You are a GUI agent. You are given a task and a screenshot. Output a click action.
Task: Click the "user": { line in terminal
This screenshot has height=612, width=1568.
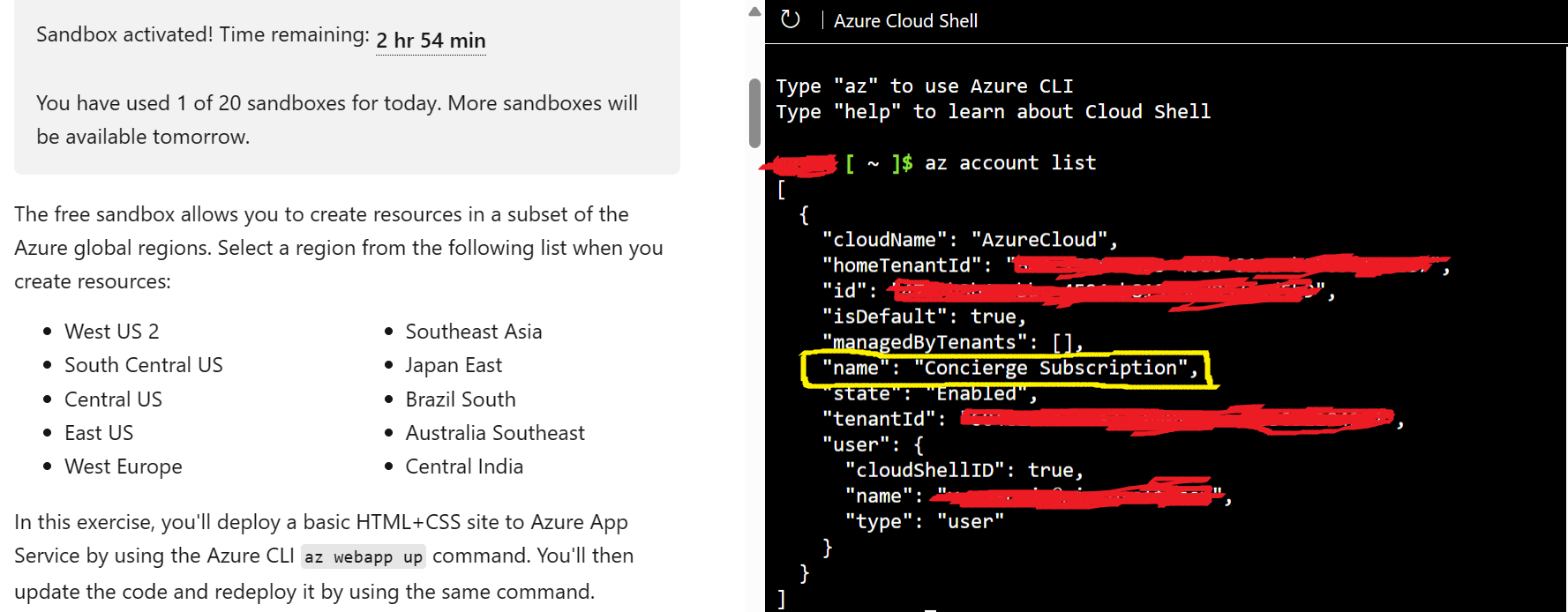point(873,444)
